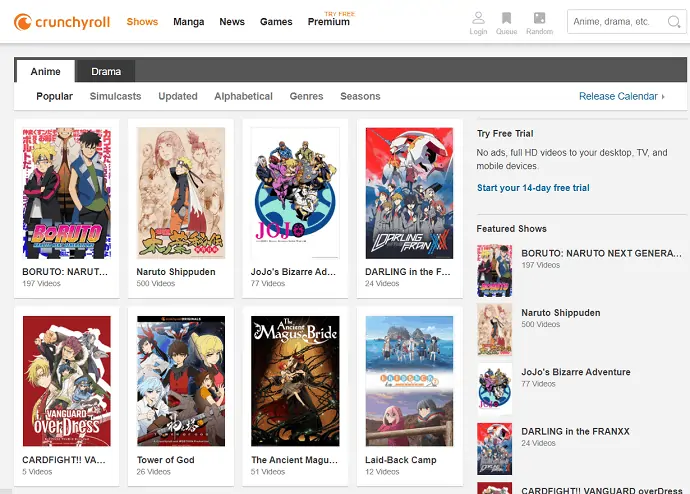
Task: Open the Boruto poster in the grid
Action: (x=66, y=193)
